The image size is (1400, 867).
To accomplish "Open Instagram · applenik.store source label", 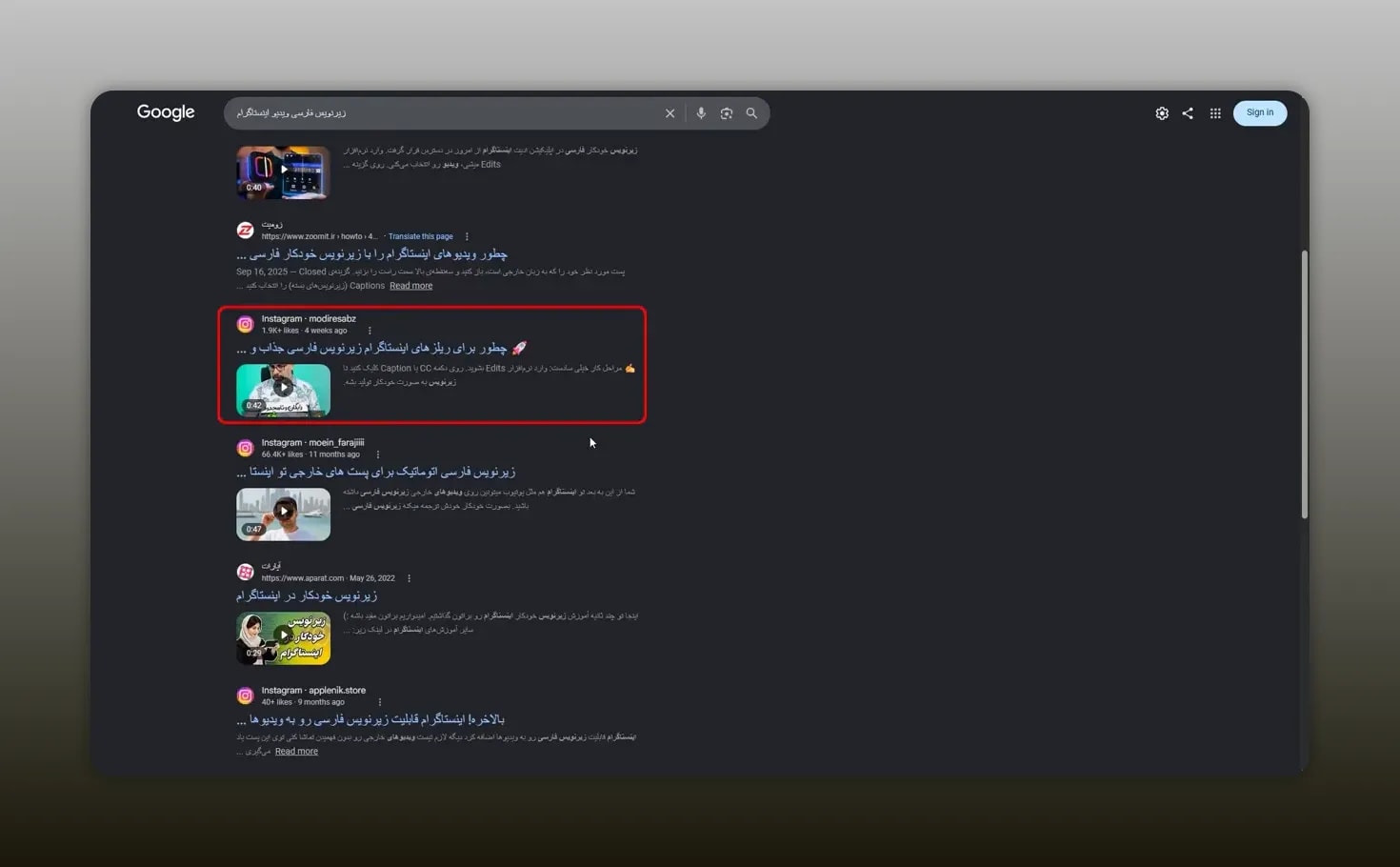I will pyautogui.click(x=313, y=691).
